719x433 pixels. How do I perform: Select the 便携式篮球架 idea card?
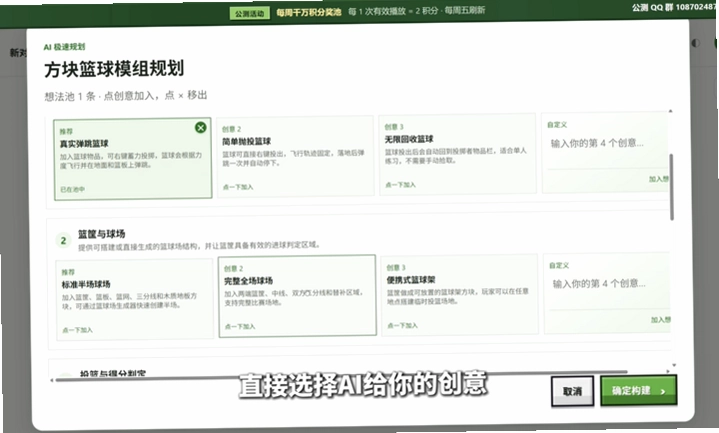coord(459,294)
